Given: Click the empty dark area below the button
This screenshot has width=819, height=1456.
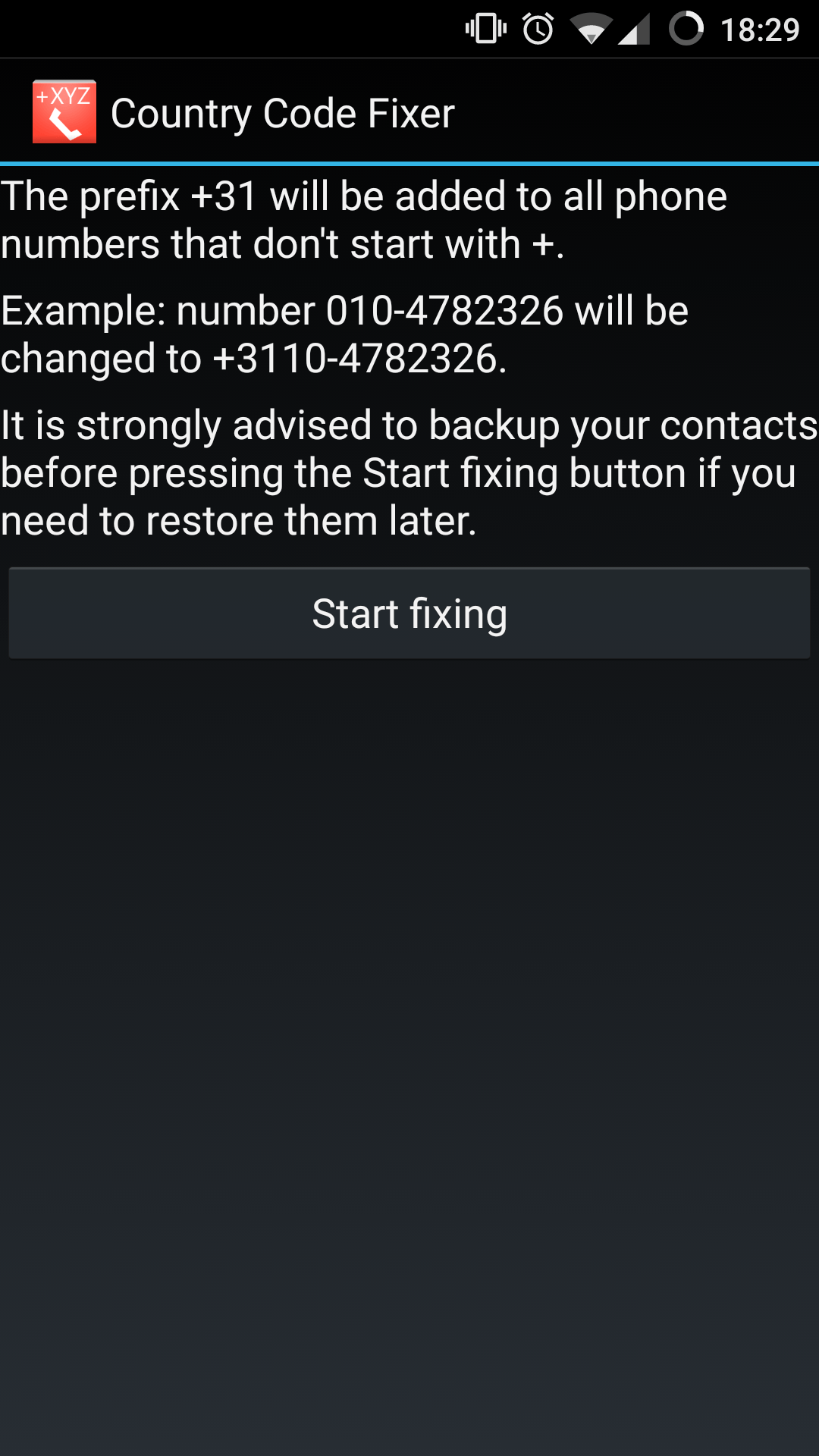Looking at the screenshot, I should click(x=409, y=1054).
